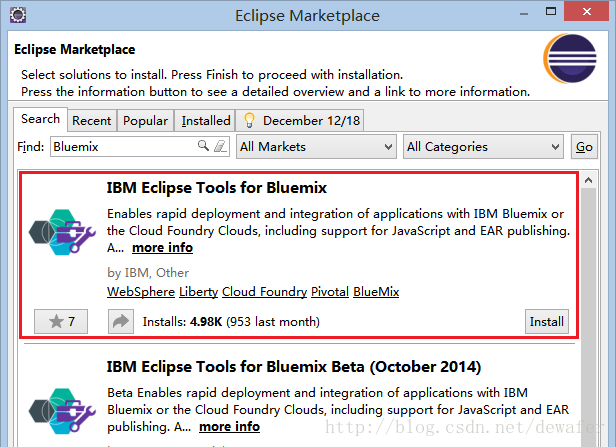Viewport: 616px width, 447px height.
Task: Click the search magnifier icon in Find field
Action: (x=203, y=146)
